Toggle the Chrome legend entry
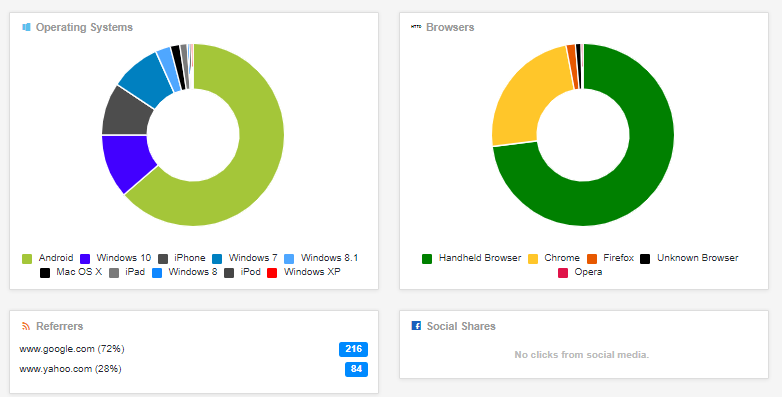 [x=554, y=258]
